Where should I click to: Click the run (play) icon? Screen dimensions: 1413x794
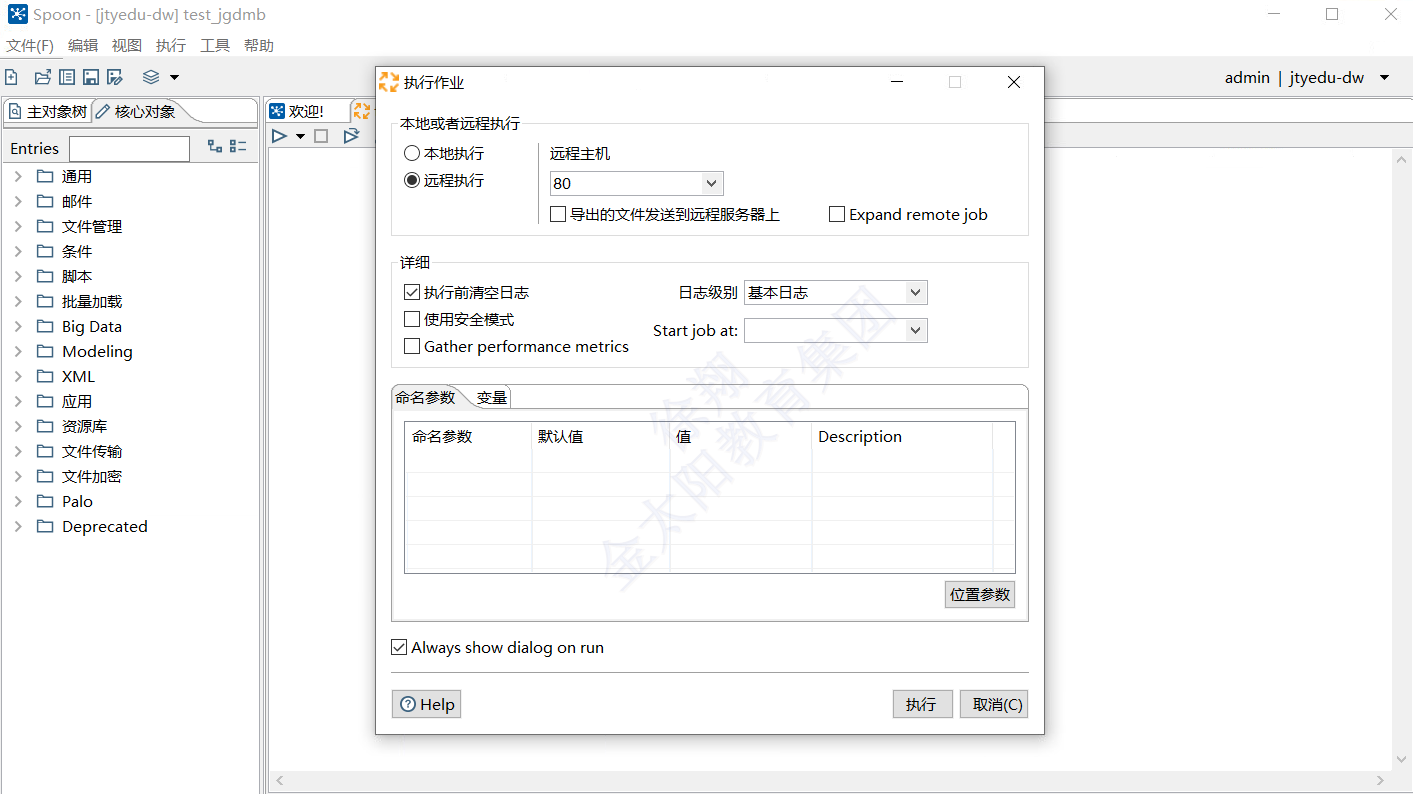pyautogui.click(x=280, y=136)
